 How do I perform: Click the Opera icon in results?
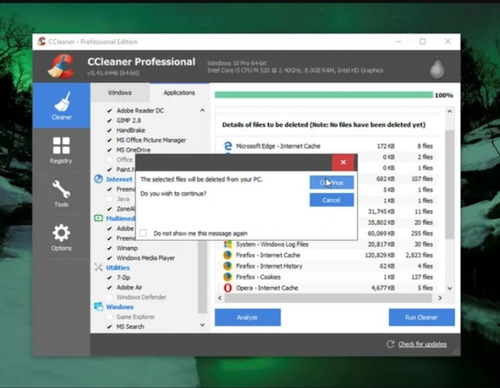click(228, 288)
